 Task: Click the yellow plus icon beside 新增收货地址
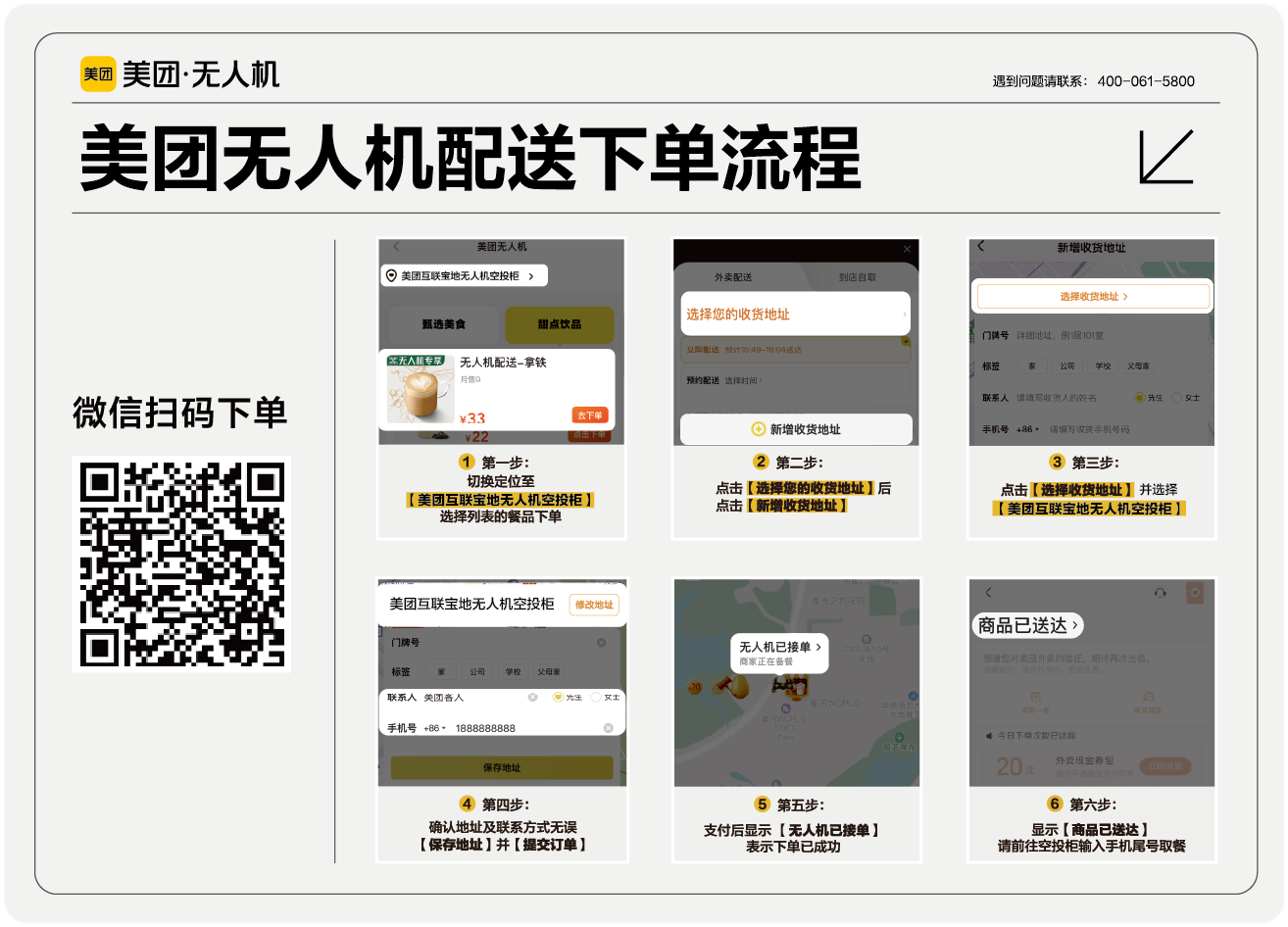758,429
